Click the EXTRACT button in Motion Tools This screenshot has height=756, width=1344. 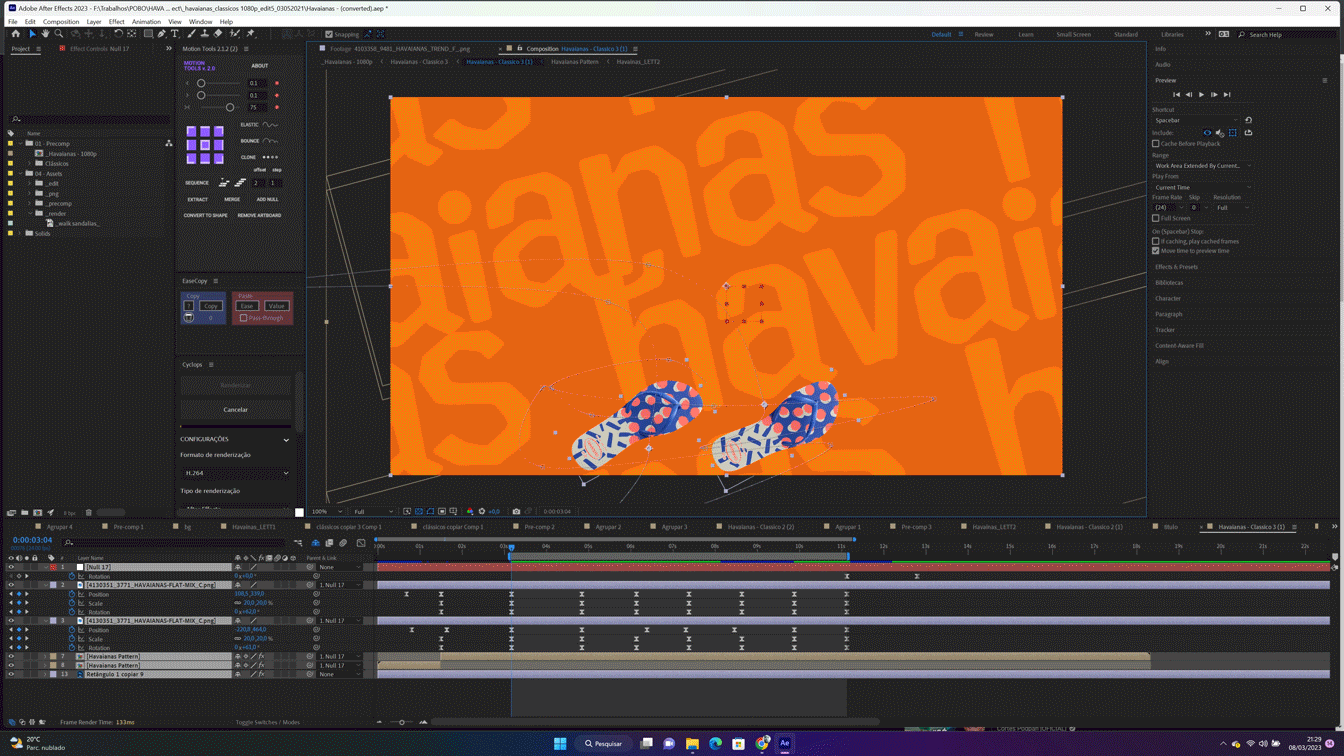(x=198, y=199)
